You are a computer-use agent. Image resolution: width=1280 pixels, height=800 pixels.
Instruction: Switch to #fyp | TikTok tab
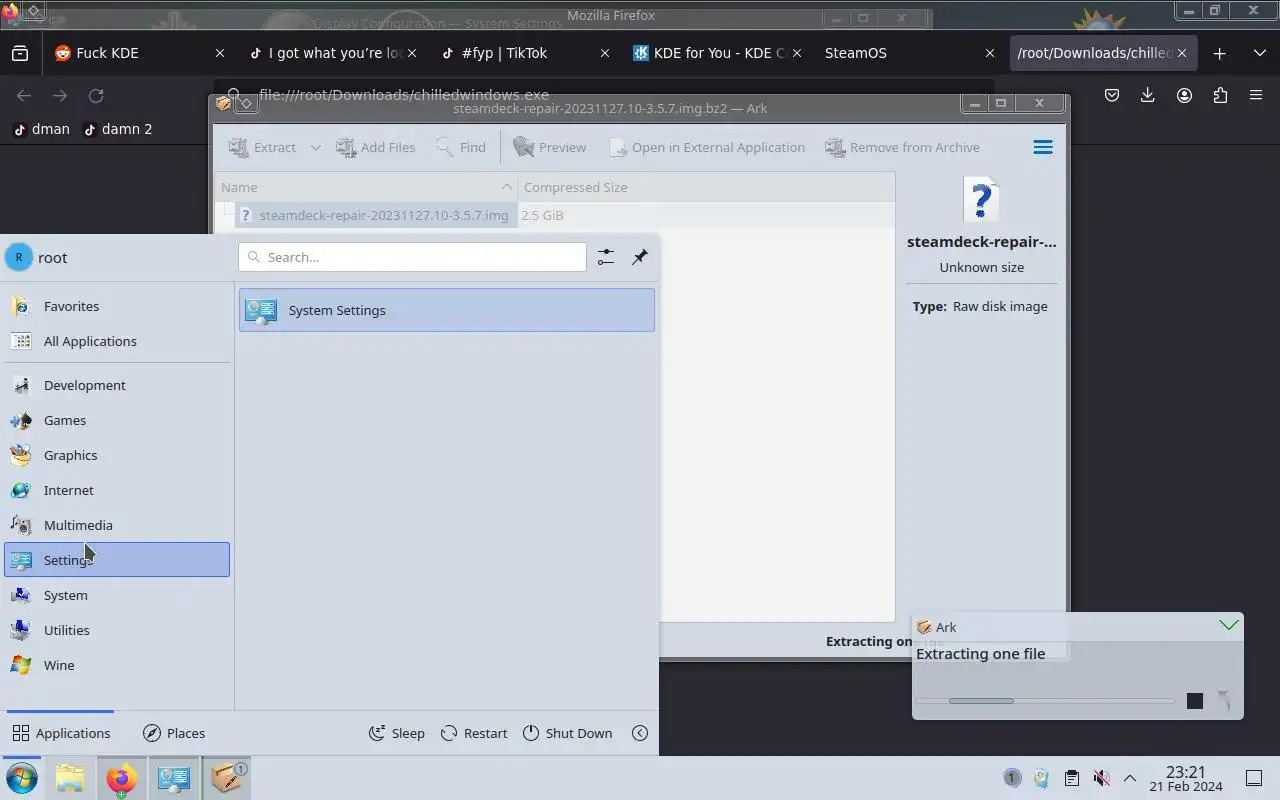(524, 53)
